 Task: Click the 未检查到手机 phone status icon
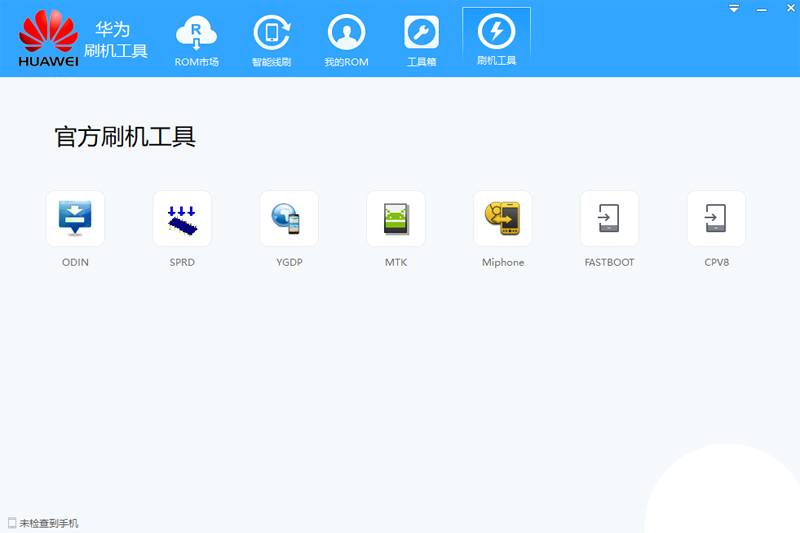[12, 523]
